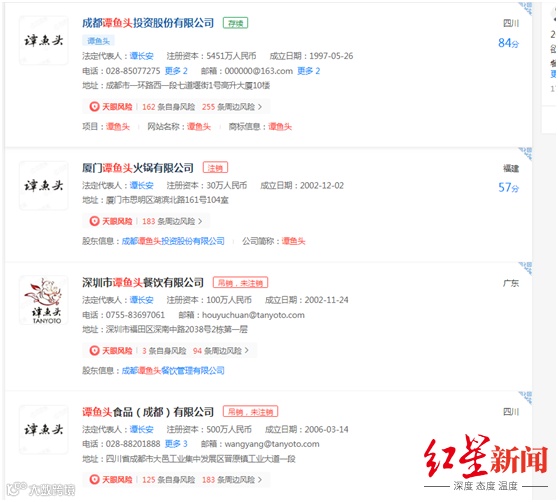Expand 更多 2 emails for the first company
558x502 pixels.
click(309, 71)
